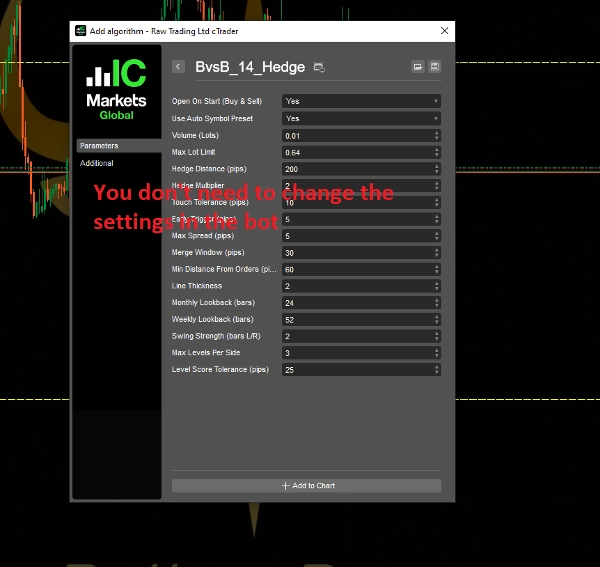The image size is (600, 567).
Task: Click the 'Max Levels Per Side' label
Action: 206,353
